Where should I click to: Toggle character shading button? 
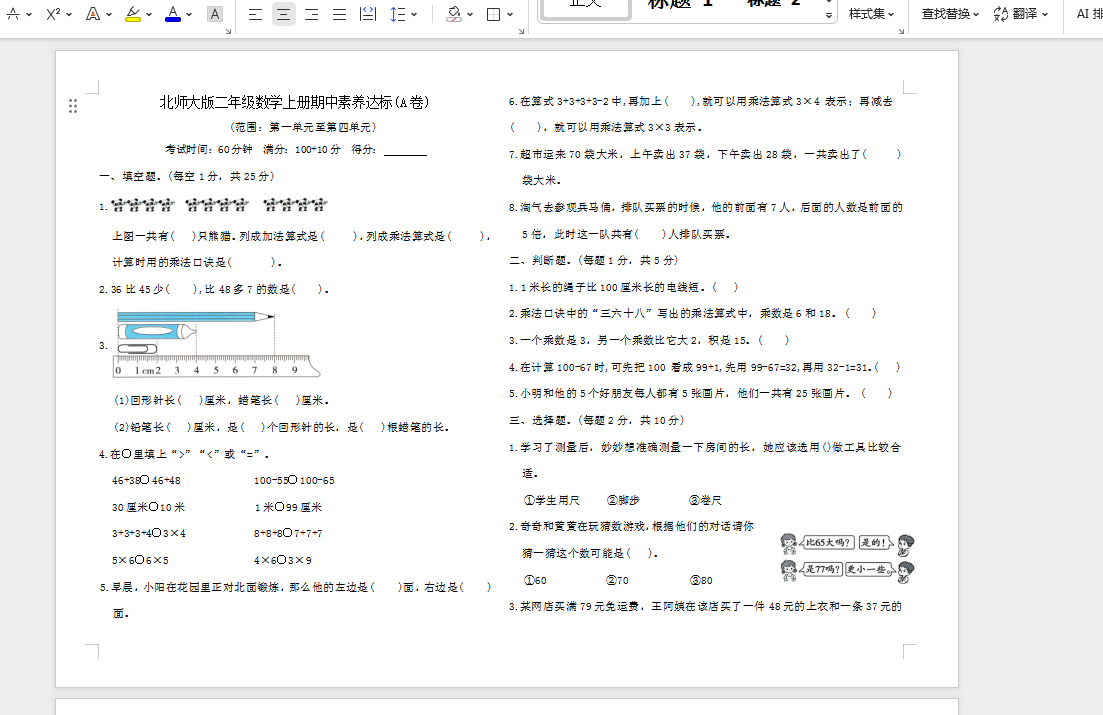[214, 14]
